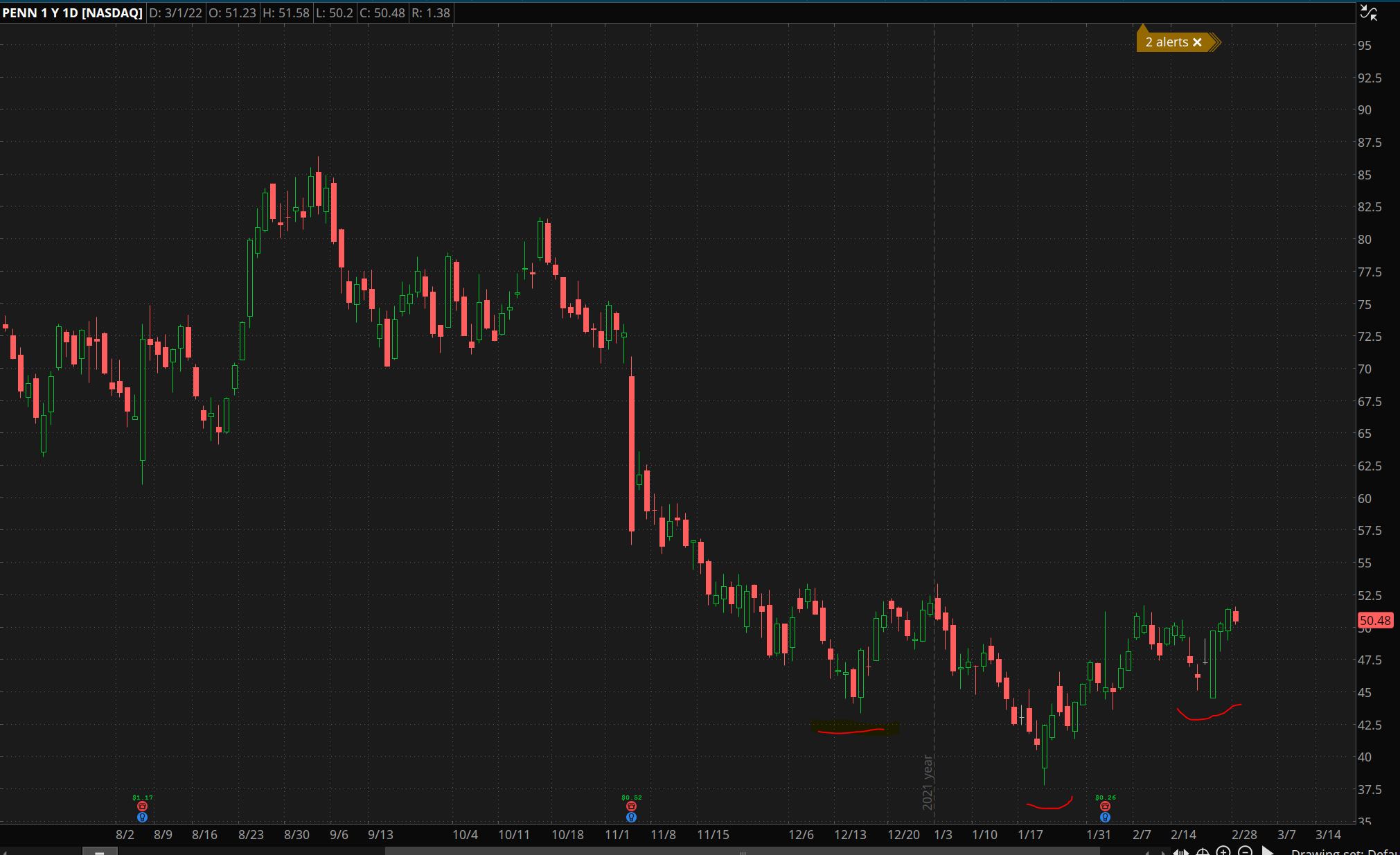Click the expand chart width arrows icon
This screenshot has width=1400, height=855.
1181,852
